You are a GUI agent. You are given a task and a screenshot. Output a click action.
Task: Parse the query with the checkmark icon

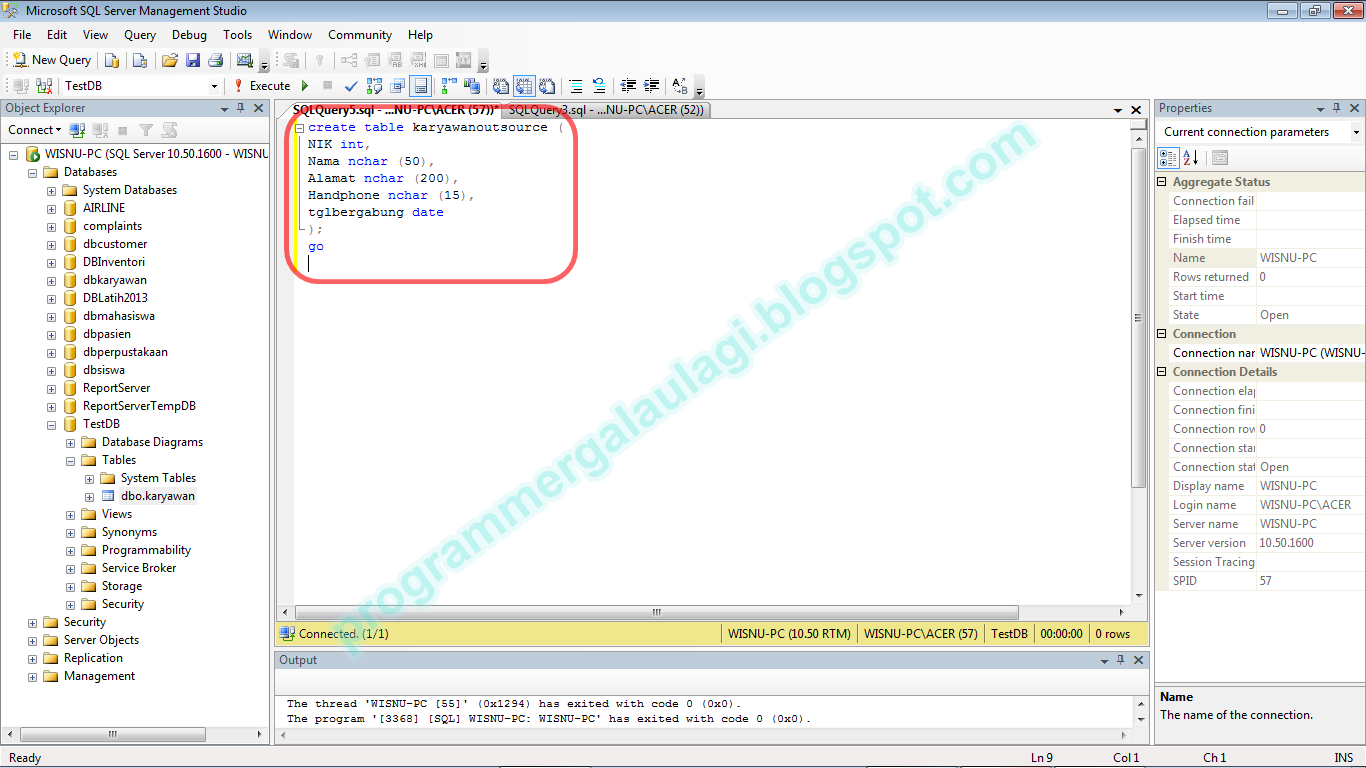click(349, 86)
